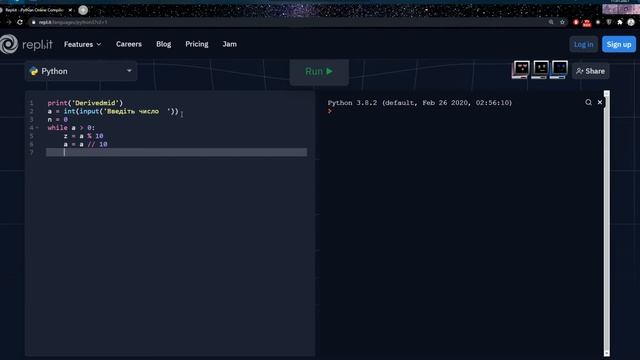Screen dimensions: 640x360
Task: Click the browser address bar URL
Action: click(x=73, y=22)
